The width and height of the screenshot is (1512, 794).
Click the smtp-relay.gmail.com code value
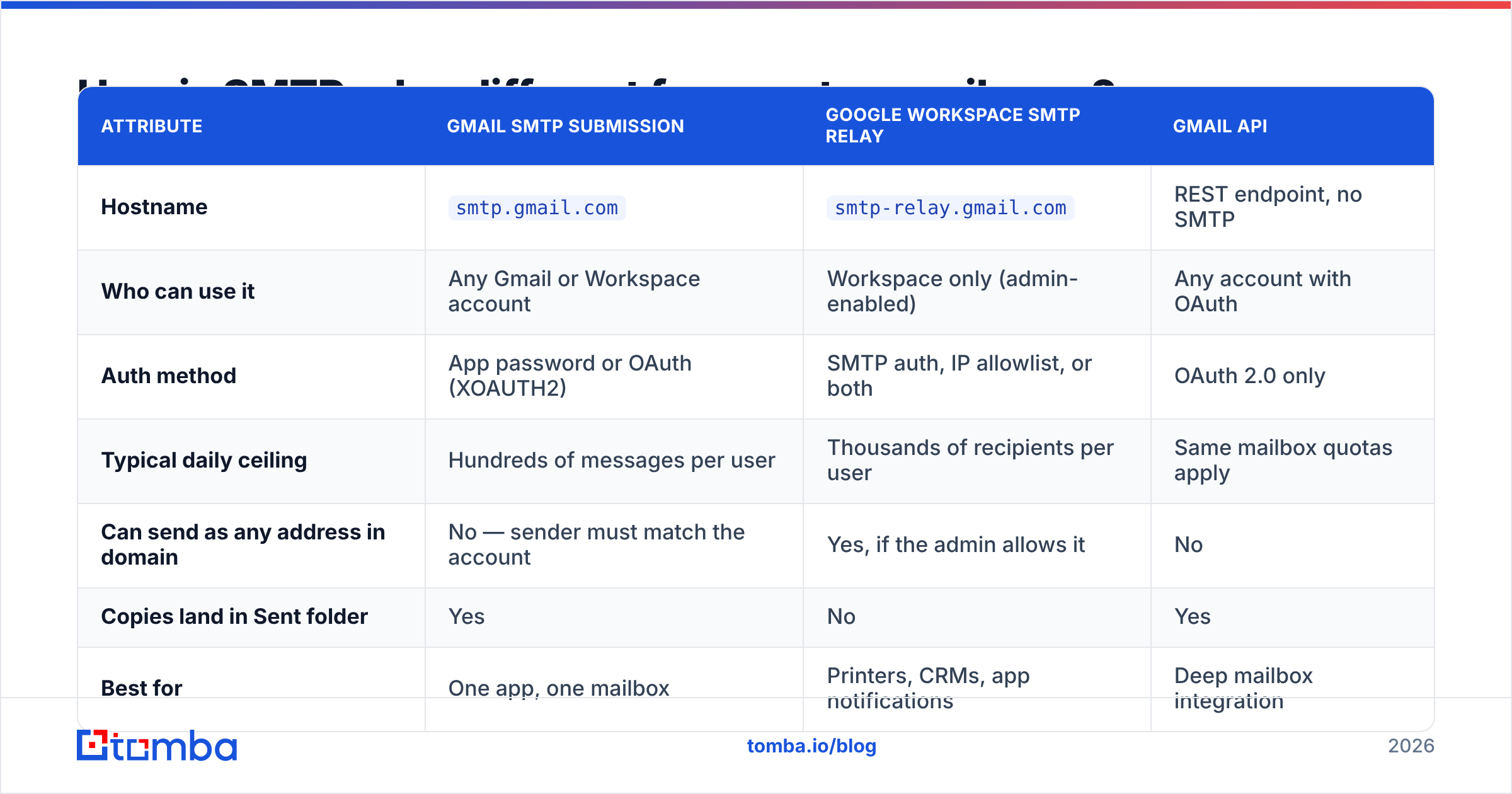pos(951,207)
